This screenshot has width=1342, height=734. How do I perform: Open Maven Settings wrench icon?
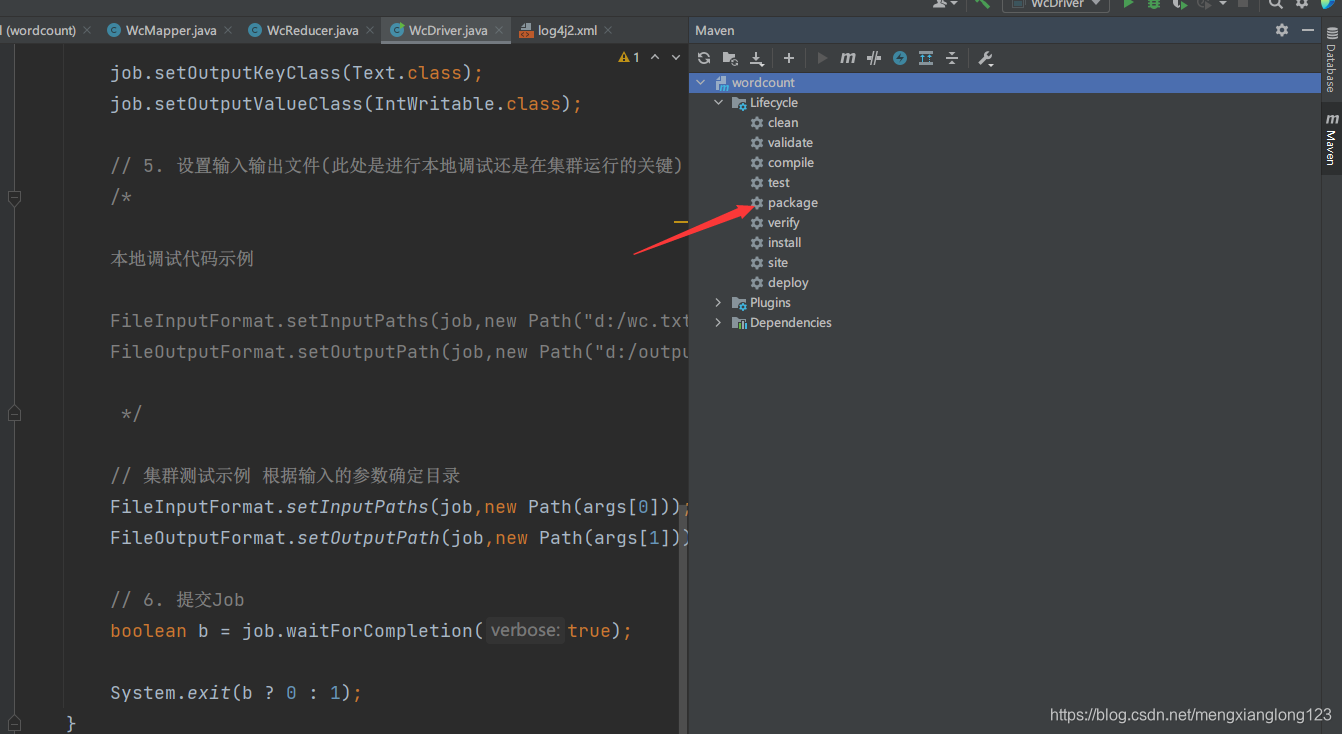pos(985,58)
